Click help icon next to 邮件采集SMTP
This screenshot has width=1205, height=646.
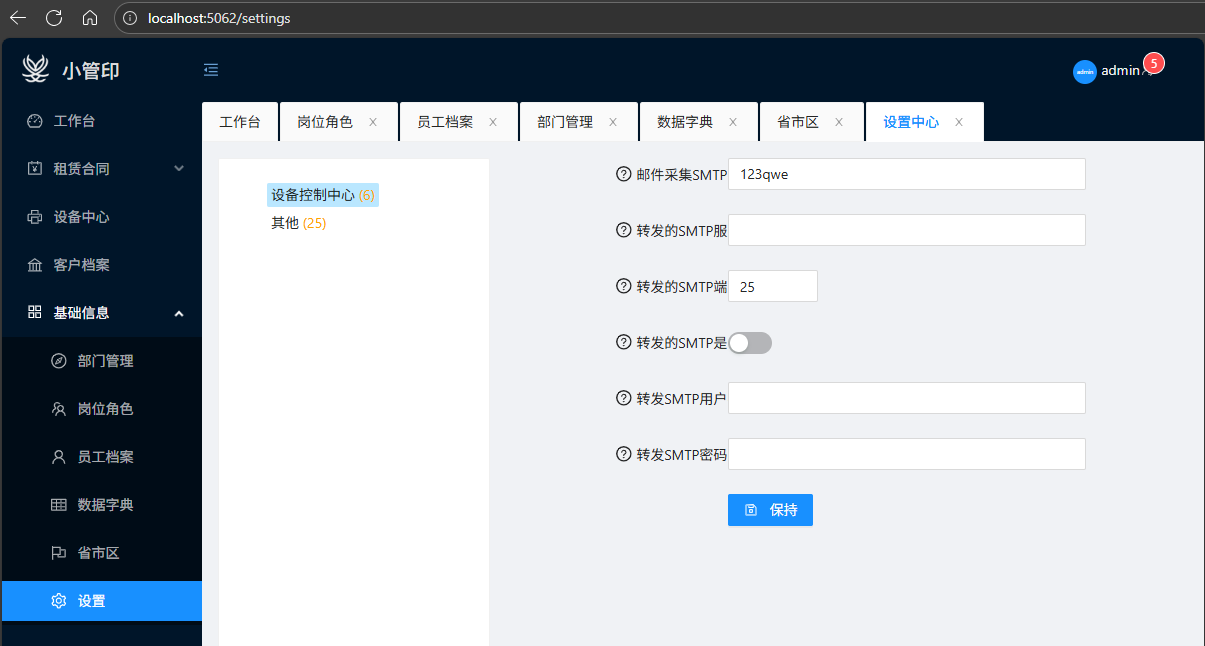(x=624, y=174)
